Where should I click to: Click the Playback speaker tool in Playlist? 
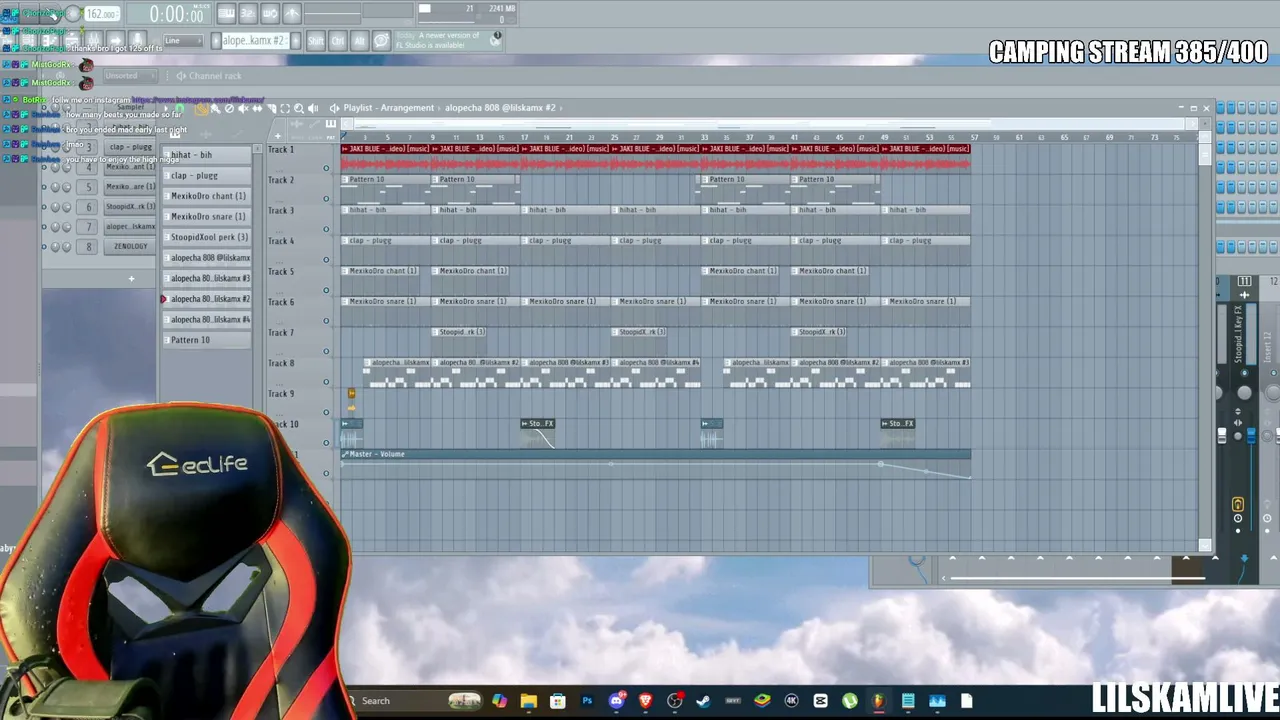313,108
